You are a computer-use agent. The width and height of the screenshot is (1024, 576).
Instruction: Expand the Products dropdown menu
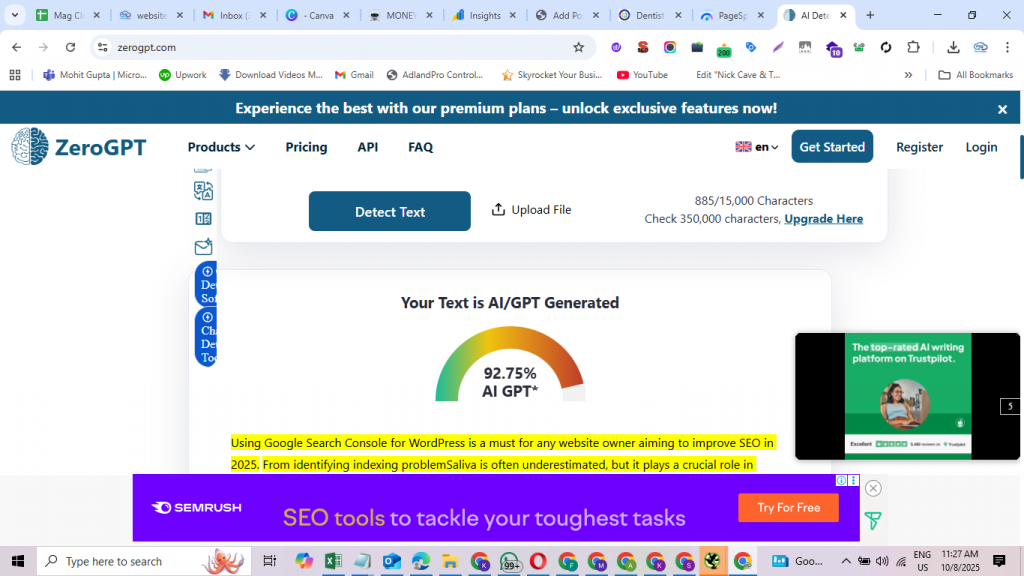[221, 147]
